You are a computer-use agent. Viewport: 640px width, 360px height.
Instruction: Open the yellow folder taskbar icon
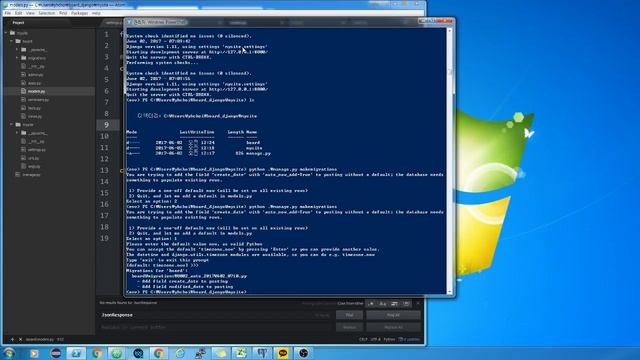tap(221, 353)
